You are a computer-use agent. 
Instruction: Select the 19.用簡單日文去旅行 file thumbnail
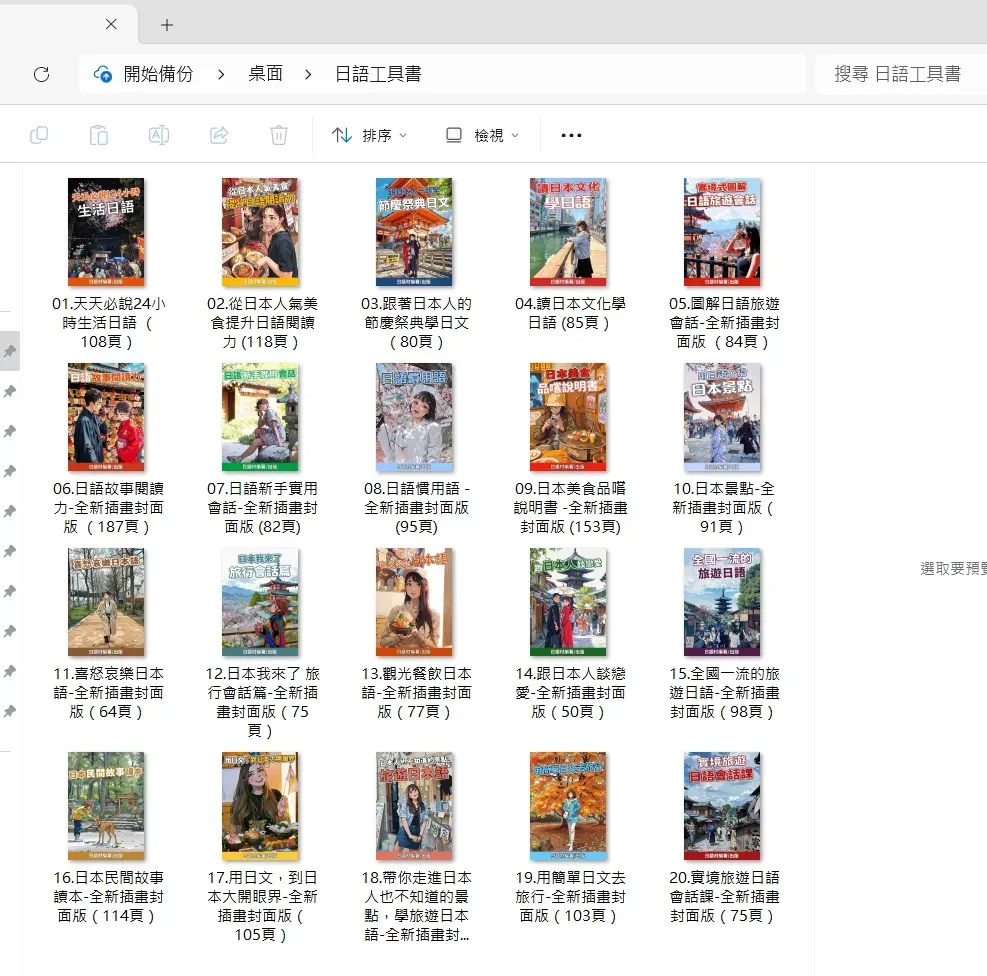coord(568,806)
